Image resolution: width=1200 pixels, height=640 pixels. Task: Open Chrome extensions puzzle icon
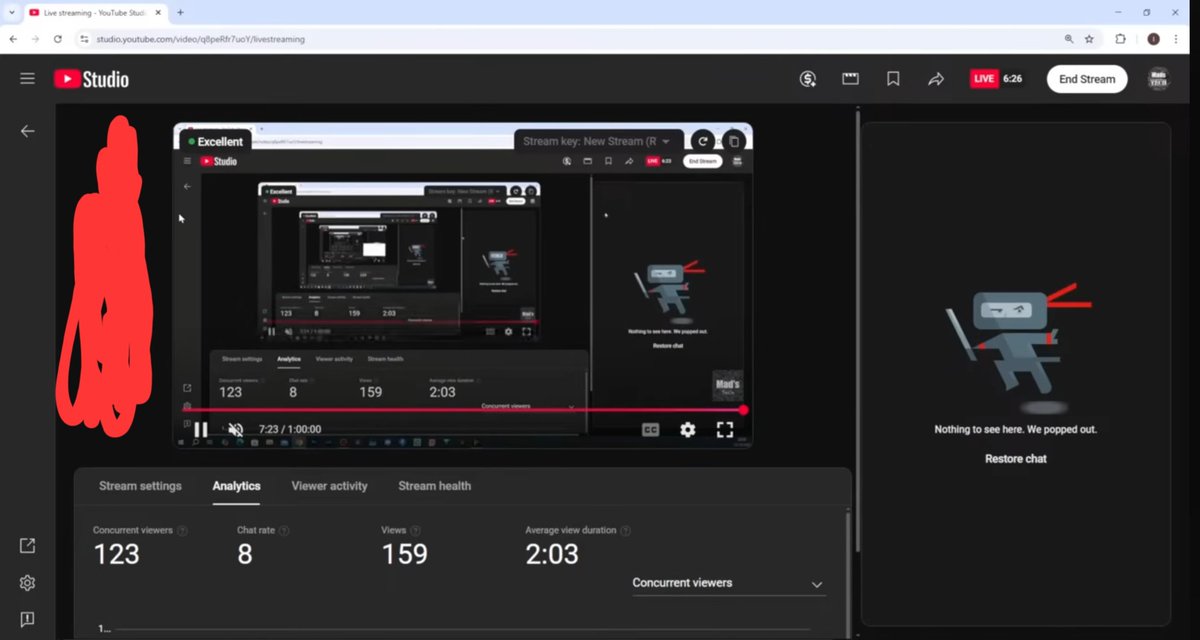pos(1120,39)
